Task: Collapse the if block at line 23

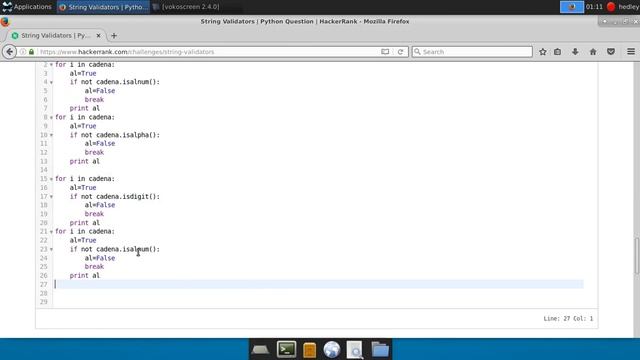Action: [x=51, y=249]
